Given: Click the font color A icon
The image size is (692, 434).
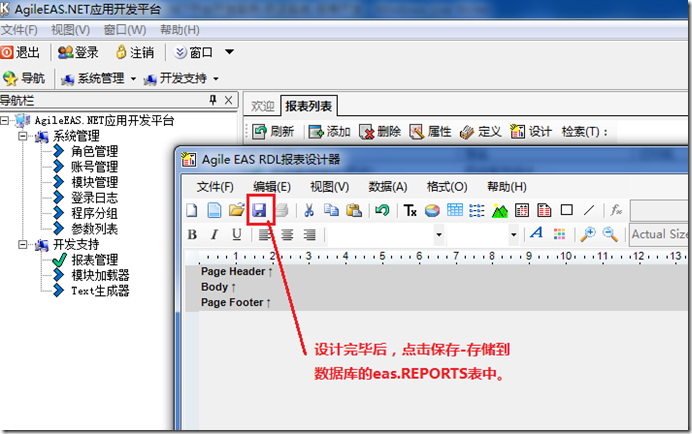Looking at the screenshot, I should click(537, 234).
